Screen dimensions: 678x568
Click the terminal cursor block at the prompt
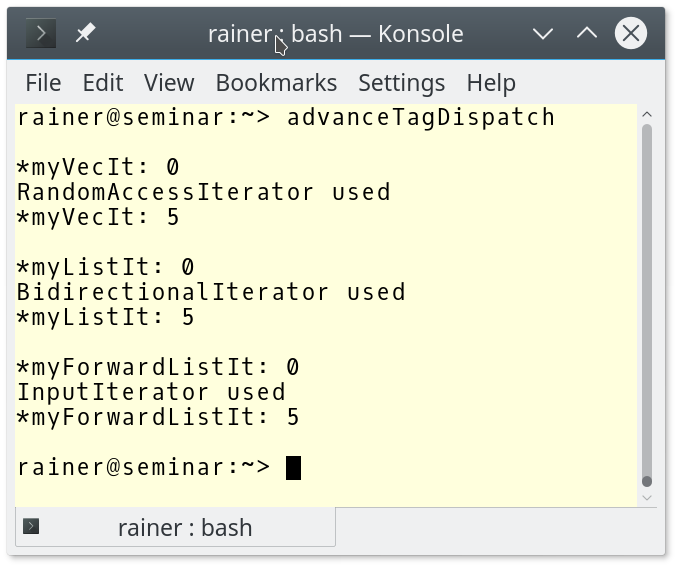pos(293,468)
